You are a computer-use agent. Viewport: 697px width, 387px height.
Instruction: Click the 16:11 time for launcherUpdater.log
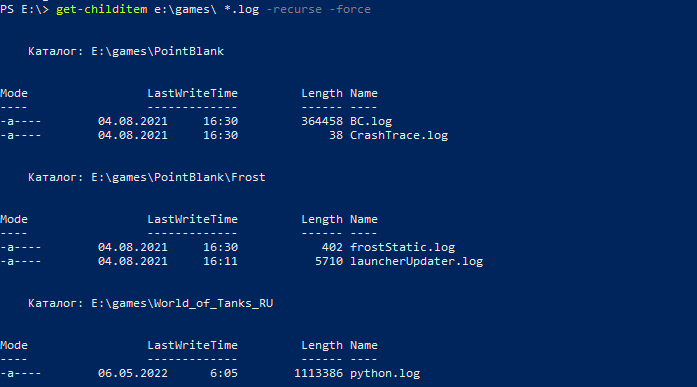pyautogui.click(x=220, y=262)
